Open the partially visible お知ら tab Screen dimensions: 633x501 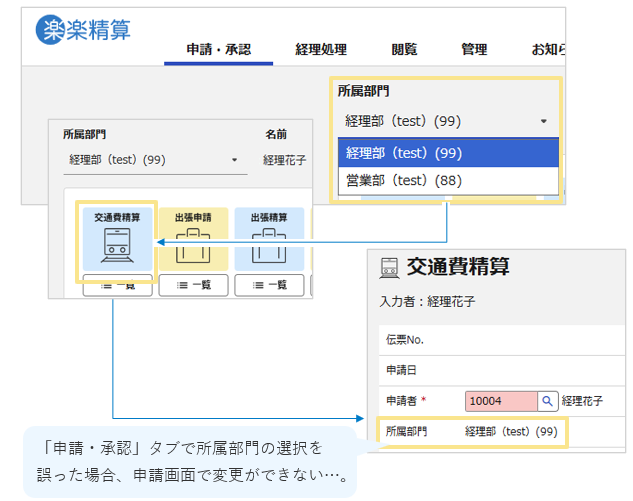point(548,50)
